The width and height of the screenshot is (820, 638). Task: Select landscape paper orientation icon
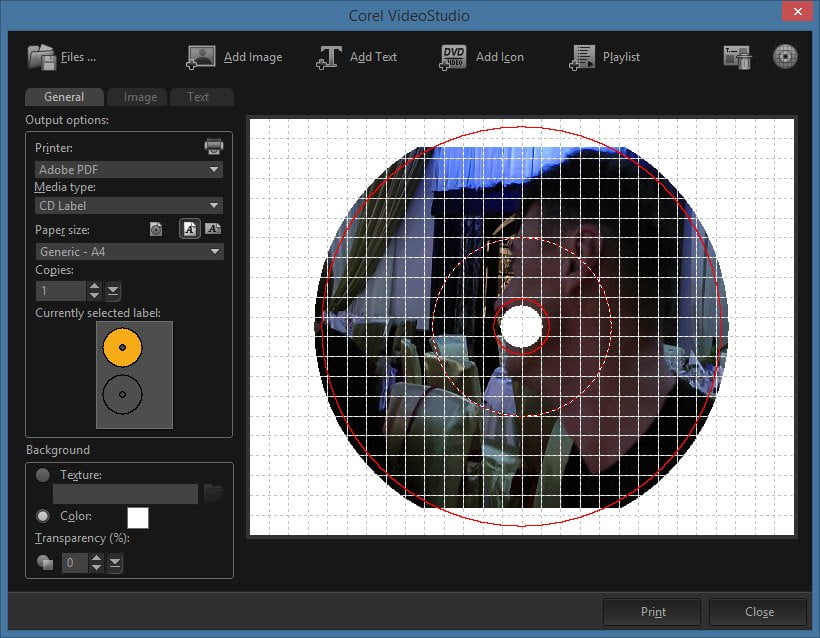(x=213, y=229)
